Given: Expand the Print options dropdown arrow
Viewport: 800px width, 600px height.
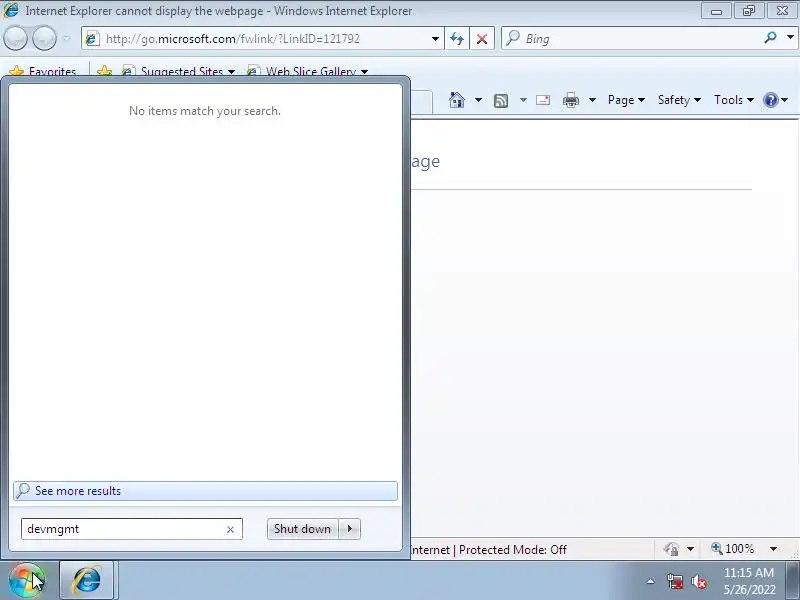Looking at the screenshot, I should click(x=592, y=100).
